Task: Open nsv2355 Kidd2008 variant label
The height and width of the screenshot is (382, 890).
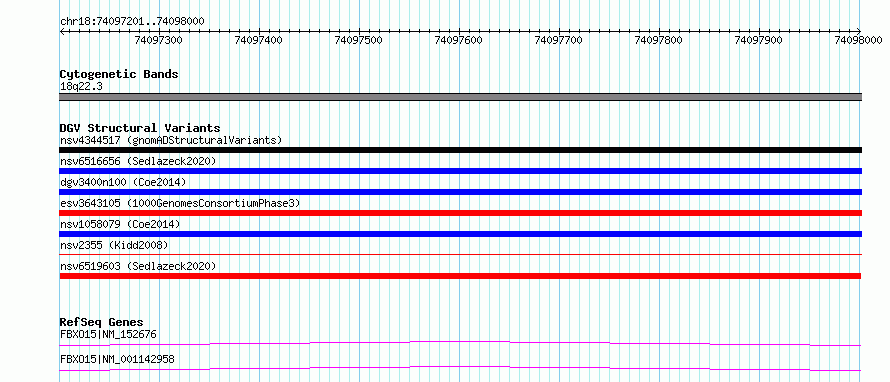Action: [x=114, y=245]
